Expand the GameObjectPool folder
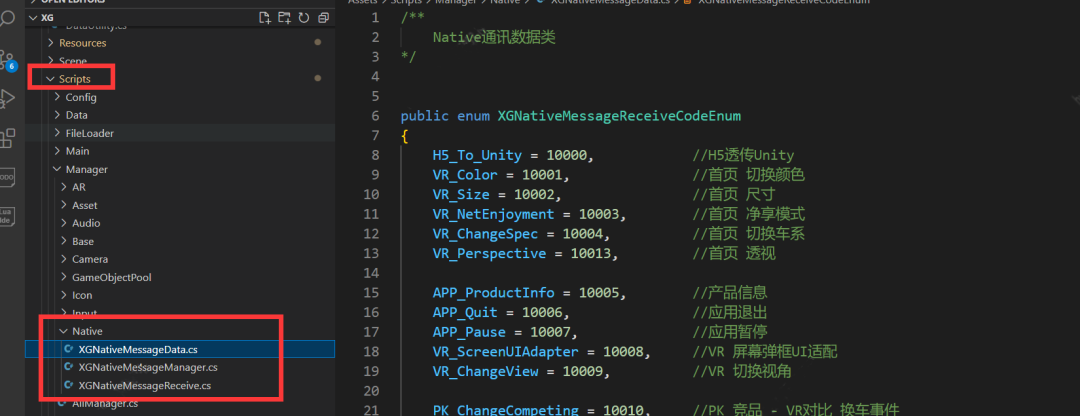The image size is (1080, 416). click(x=180, y=278)
